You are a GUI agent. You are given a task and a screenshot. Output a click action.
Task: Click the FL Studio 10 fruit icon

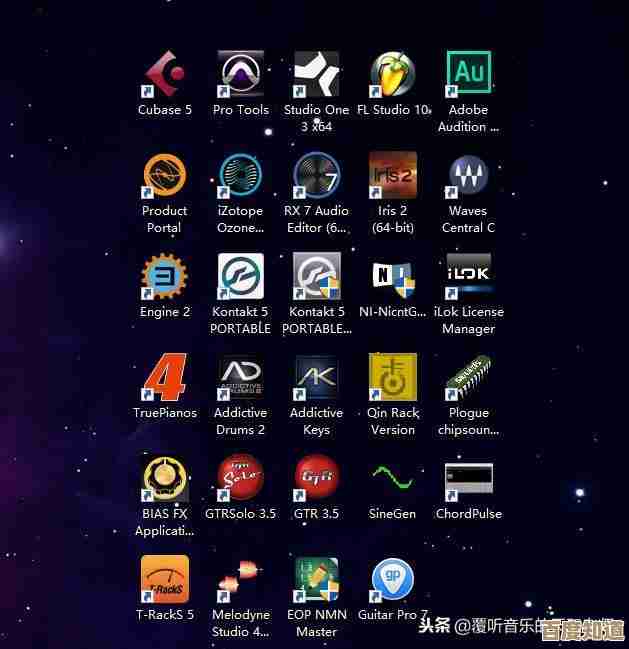(393, 74)
